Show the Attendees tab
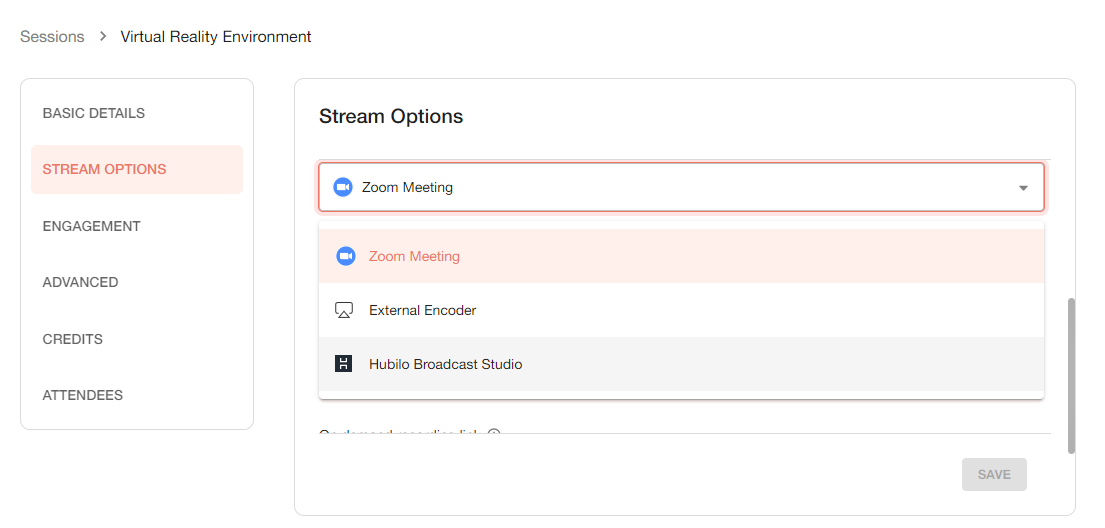Screen dimensions: 1105x528 pos(83,395)
